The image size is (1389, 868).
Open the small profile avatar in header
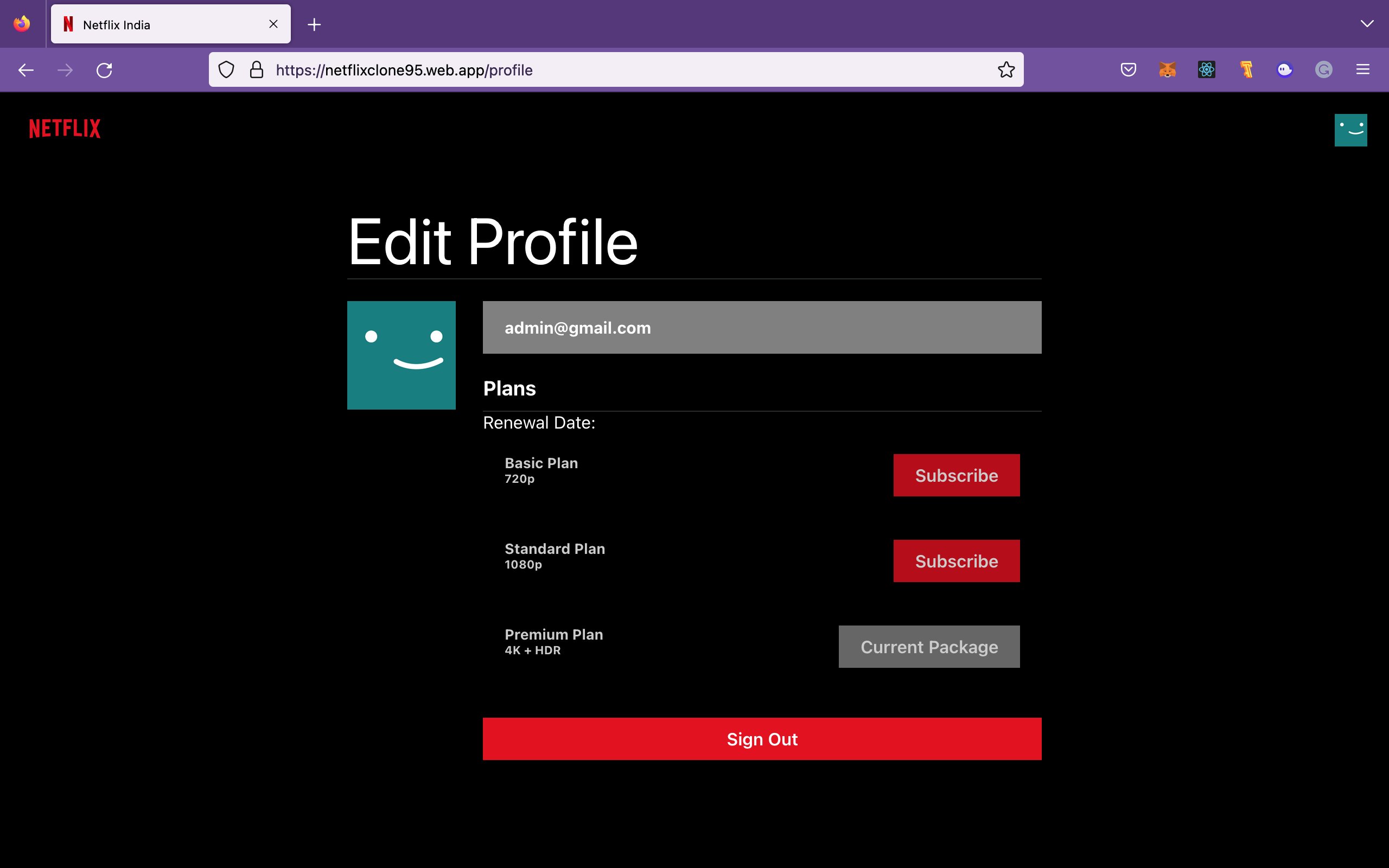pyautogui.click(x=1350, y=130)
